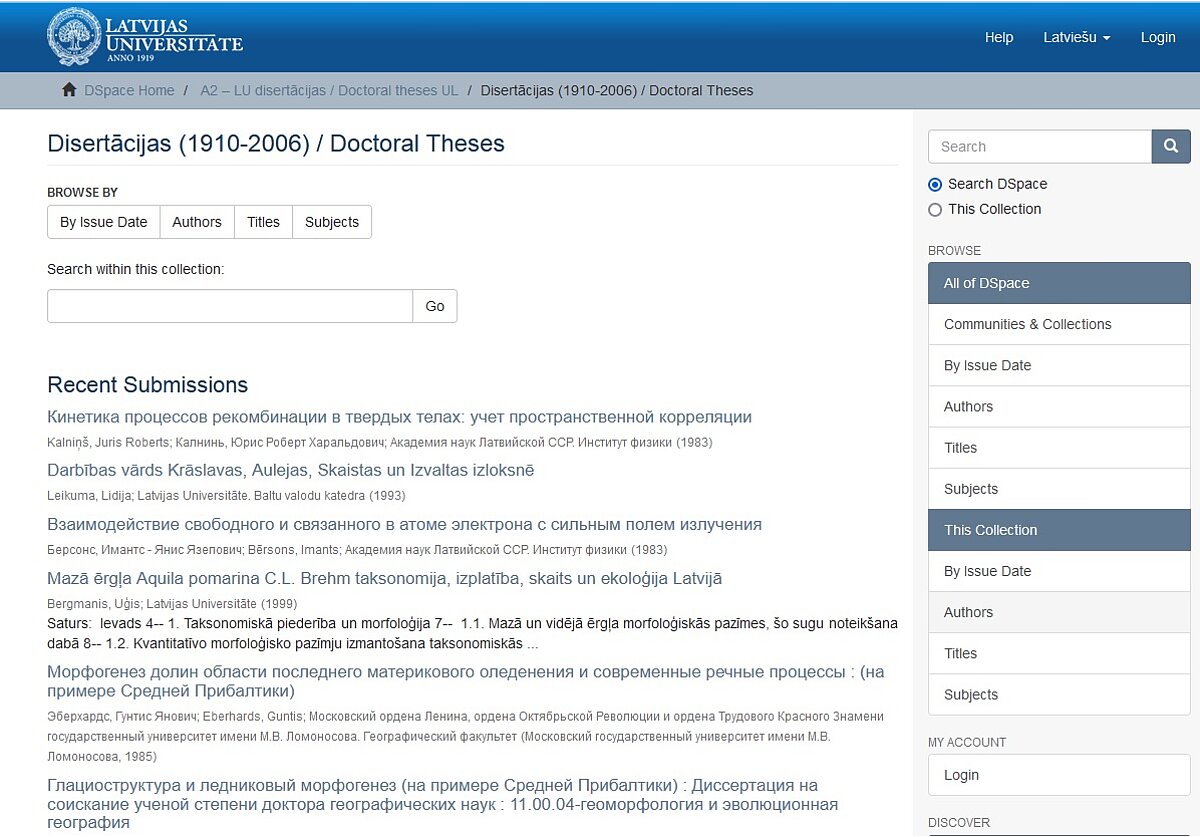Browse by Issue Date button under Browse By
This screenshot has height=837, width=1200.
pos(104,222)
